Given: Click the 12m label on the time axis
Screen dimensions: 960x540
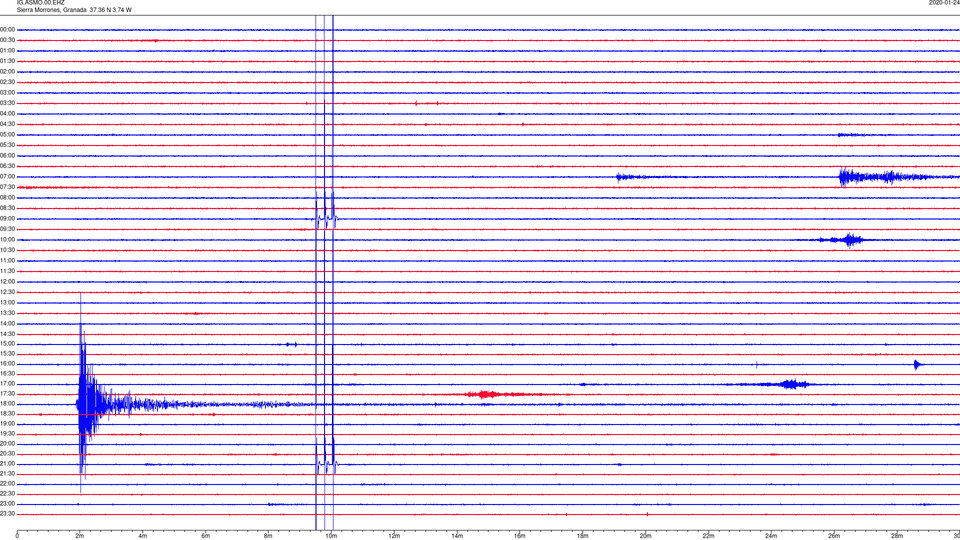Looking at the screenshot, I should click(394, 536).
